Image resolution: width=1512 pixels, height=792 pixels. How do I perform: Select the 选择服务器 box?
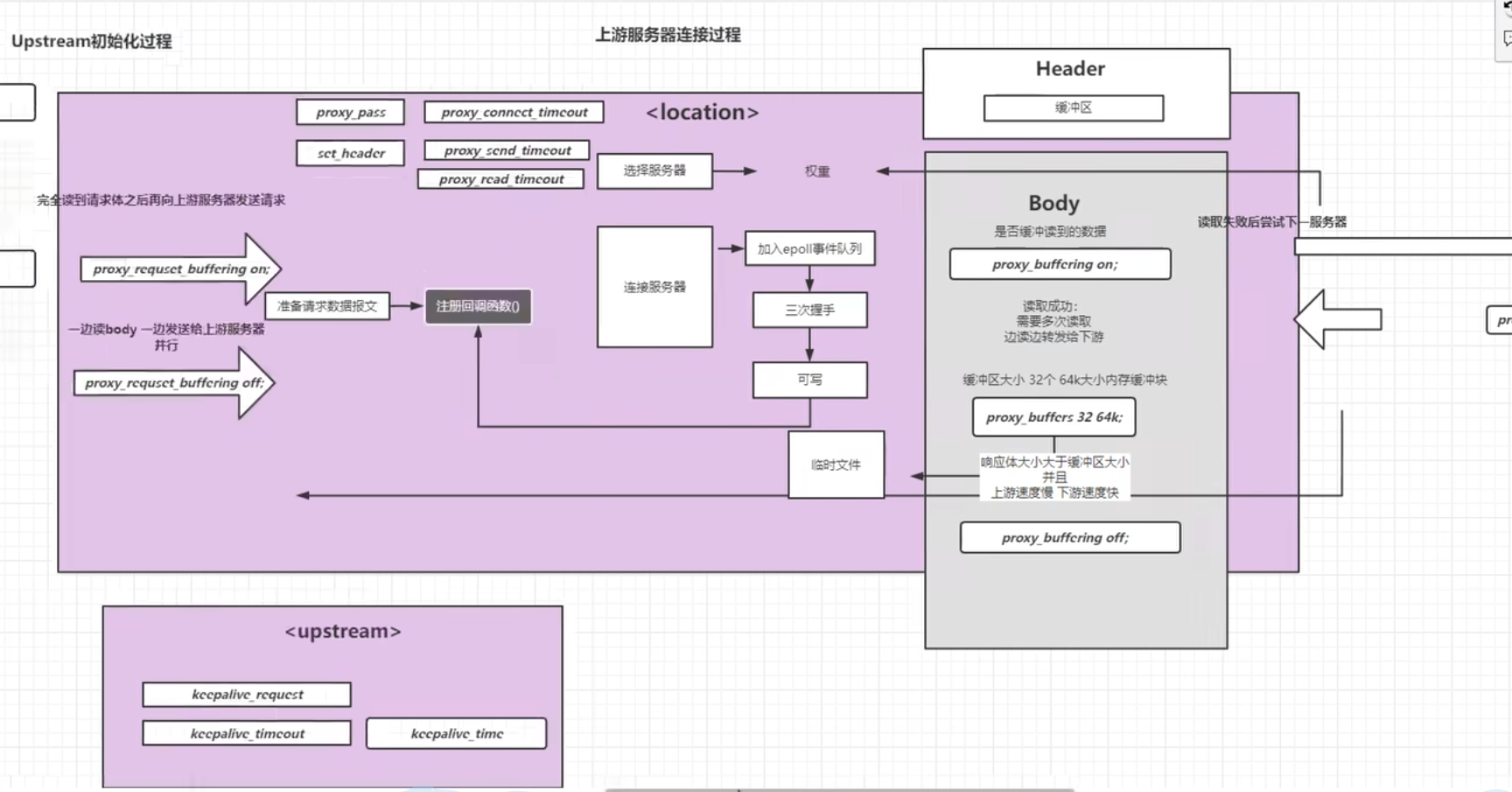click(x=654, y=171)
